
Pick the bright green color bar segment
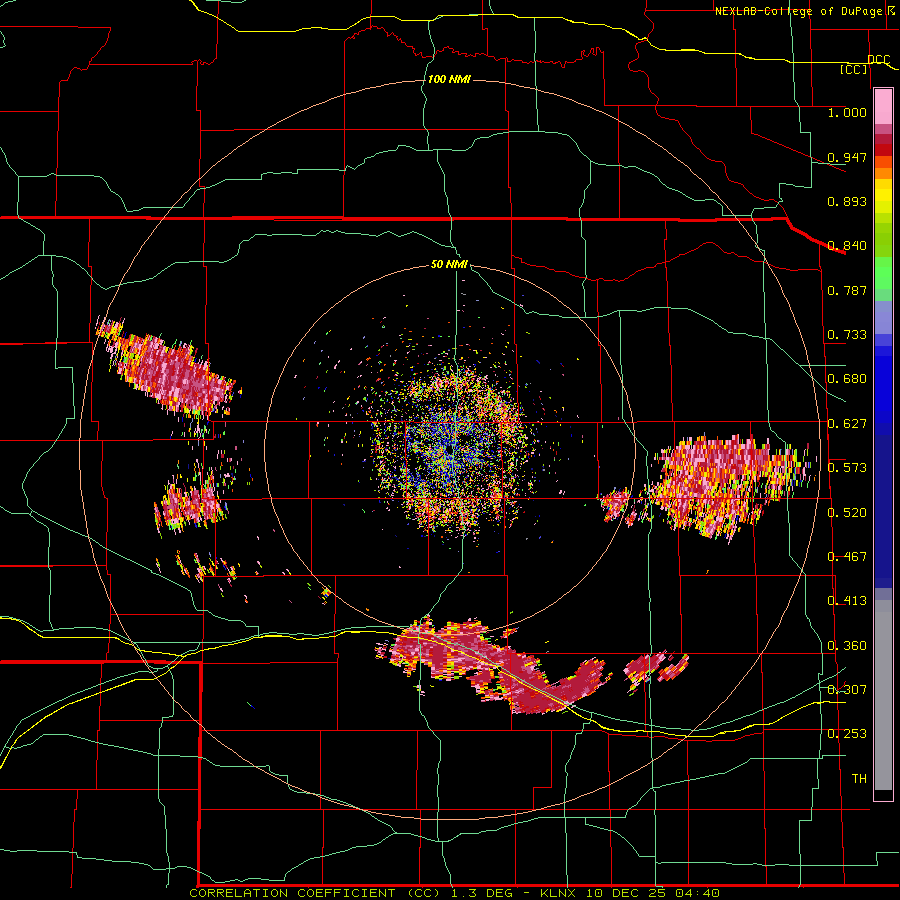coord(883,273)
